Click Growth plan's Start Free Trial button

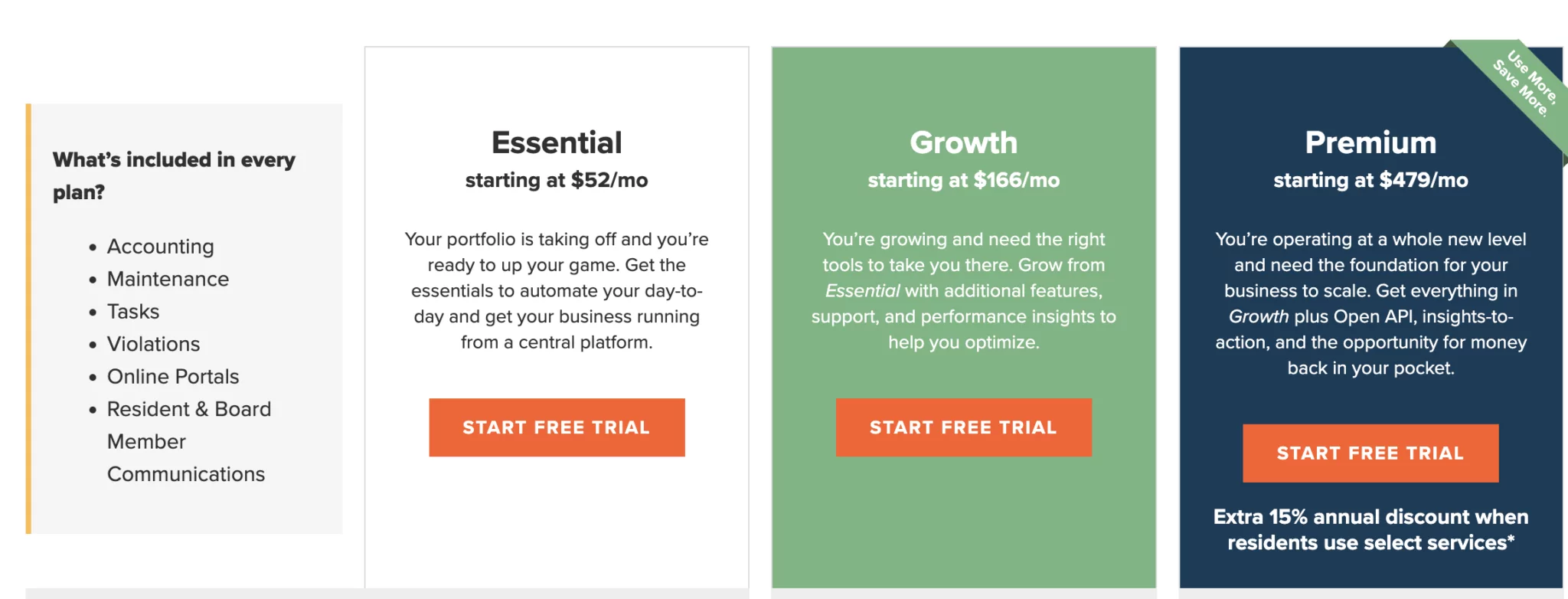[963, 427]
